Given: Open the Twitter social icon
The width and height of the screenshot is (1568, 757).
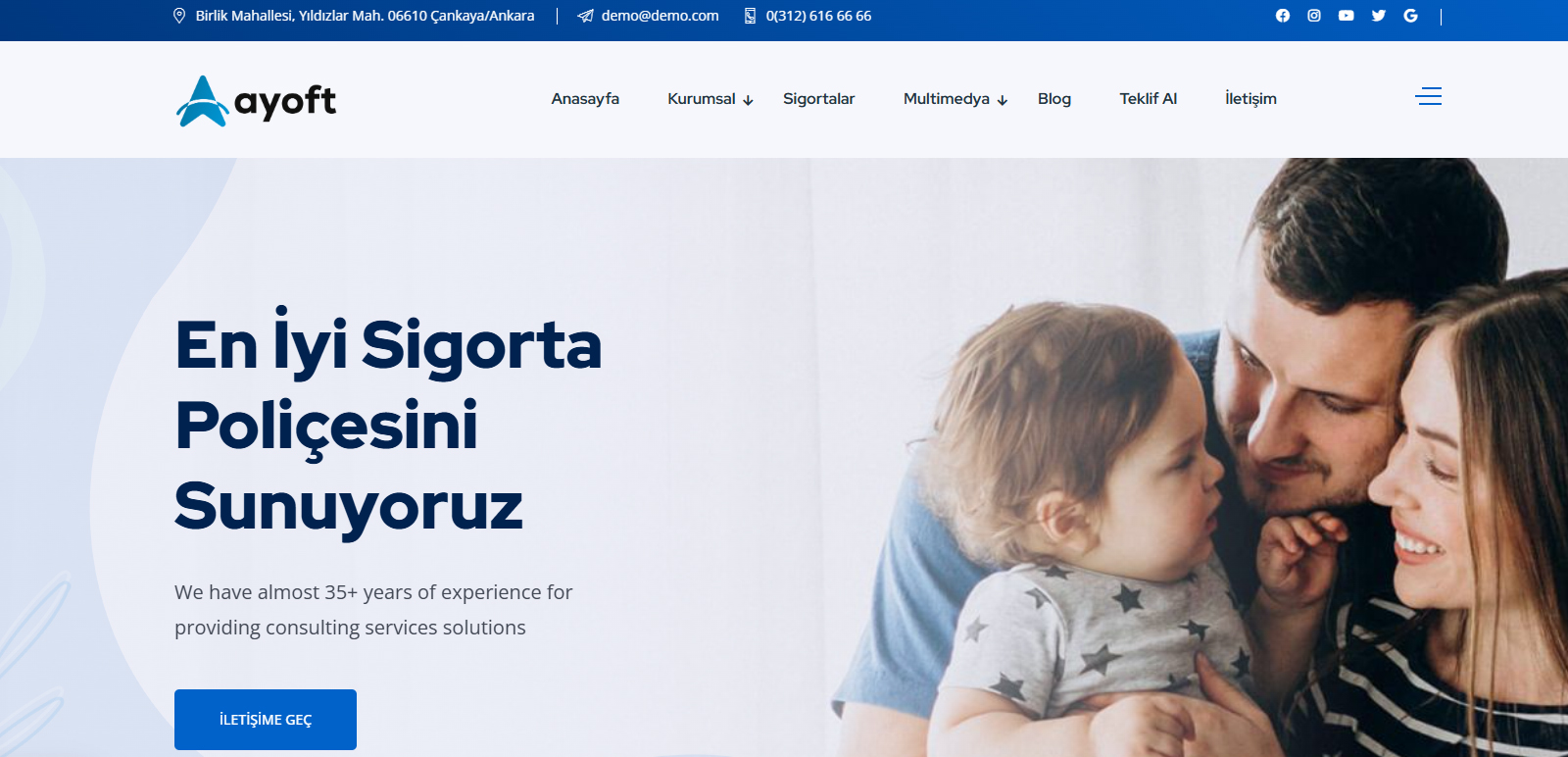Looking at the screenshot, I should (x=1378, y=16).
